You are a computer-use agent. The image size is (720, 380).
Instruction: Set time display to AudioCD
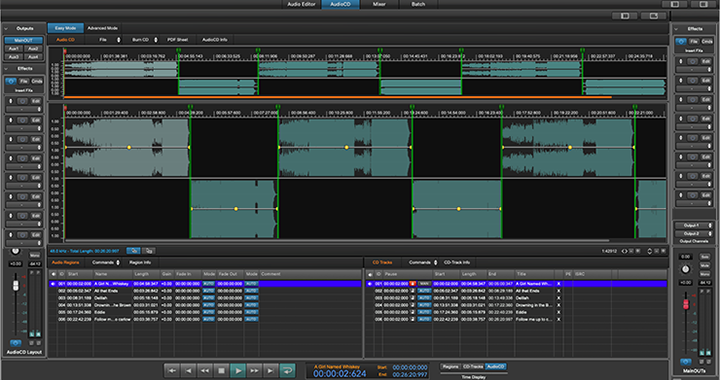(x=496, y=367)
